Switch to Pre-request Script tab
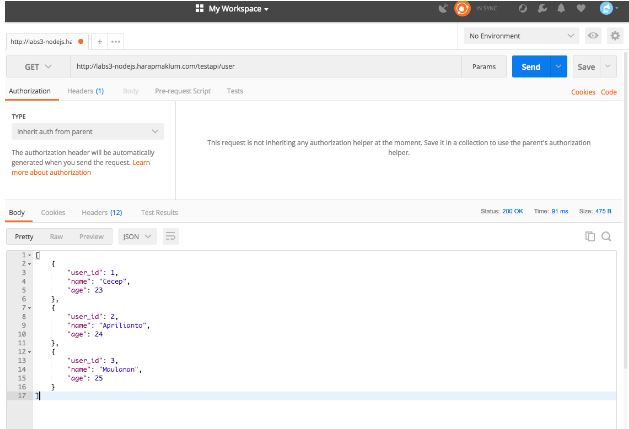Screen dimensions: 629x429 click(182, 91)
